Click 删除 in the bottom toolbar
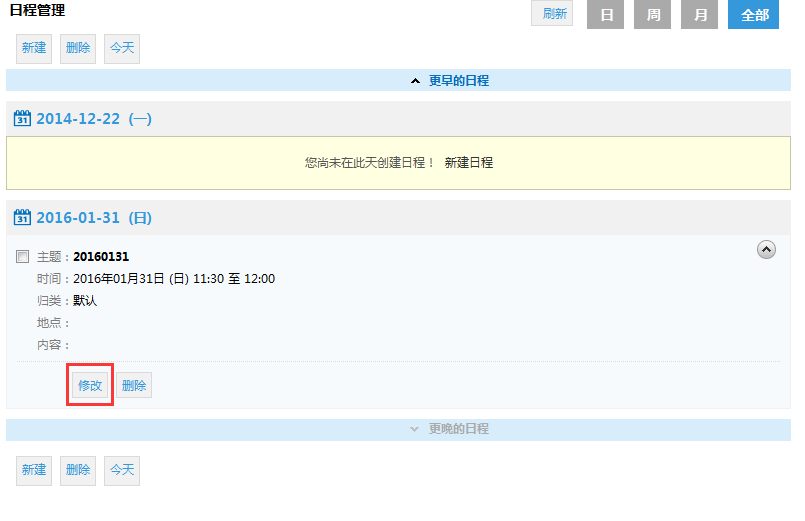The height and width of the screenshot is (521, 805). coord(78,470)
